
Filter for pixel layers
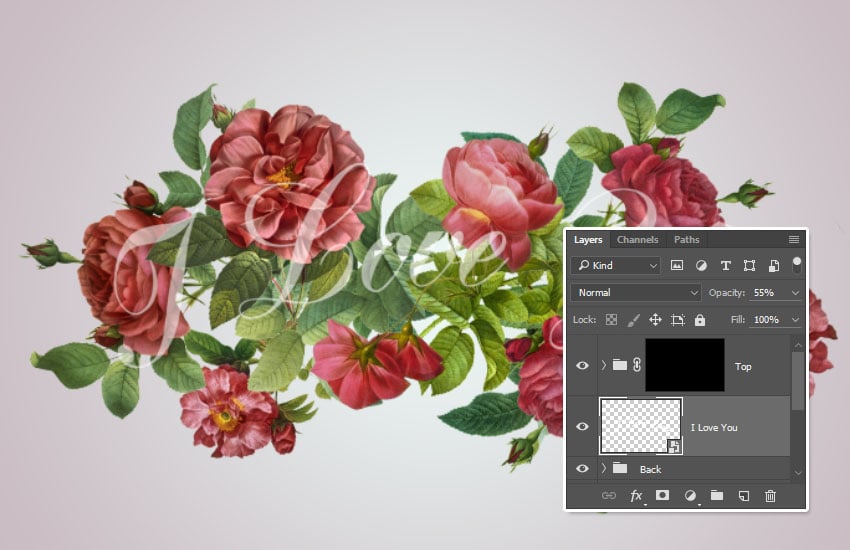[677, 265]
